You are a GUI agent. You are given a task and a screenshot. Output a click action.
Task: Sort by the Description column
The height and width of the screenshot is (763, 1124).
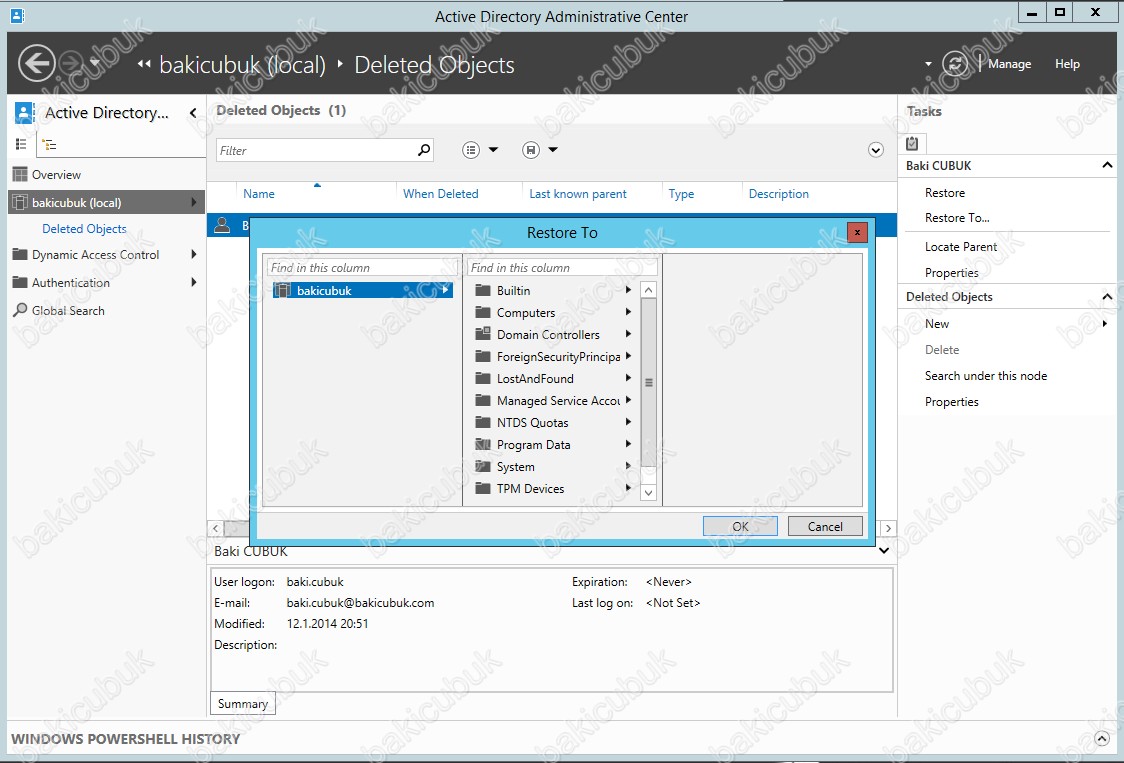778,194
